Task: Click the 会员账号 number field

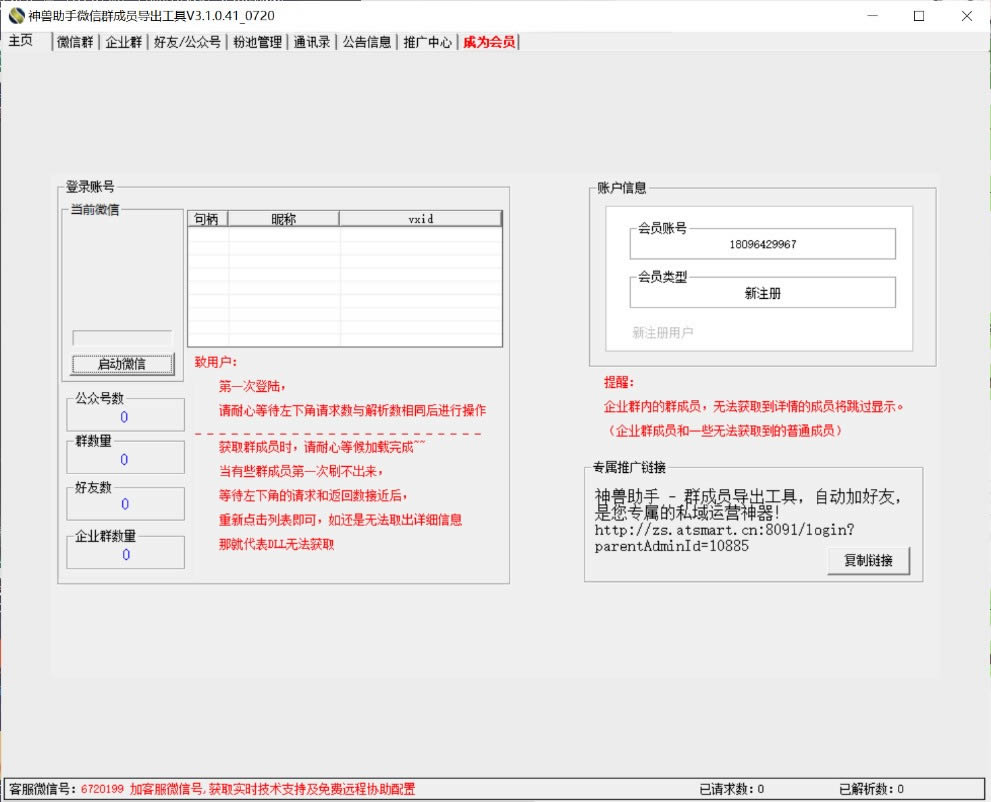Action: click(762, 244)
